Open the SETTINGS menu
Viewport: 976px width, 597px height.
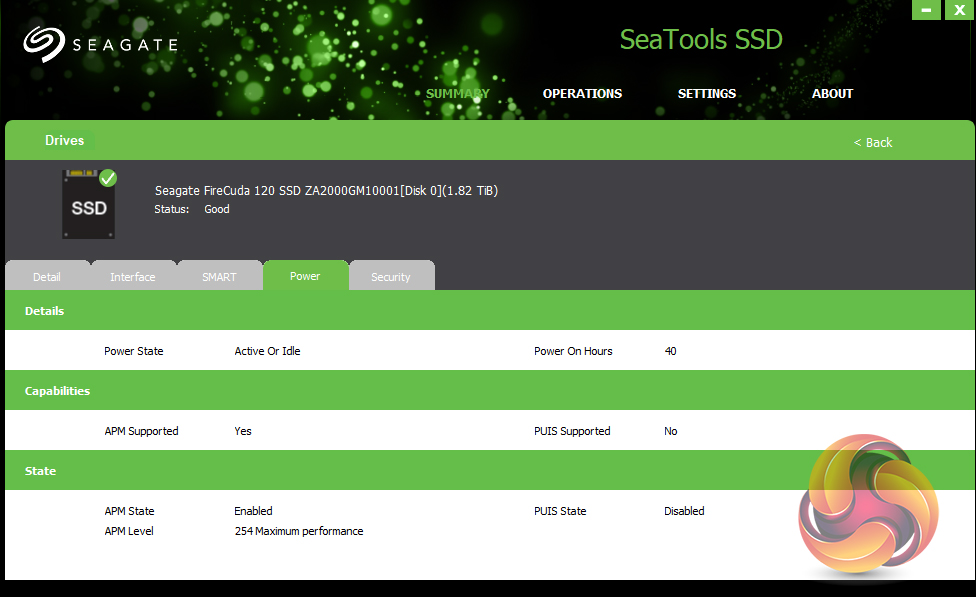point(706,93)
